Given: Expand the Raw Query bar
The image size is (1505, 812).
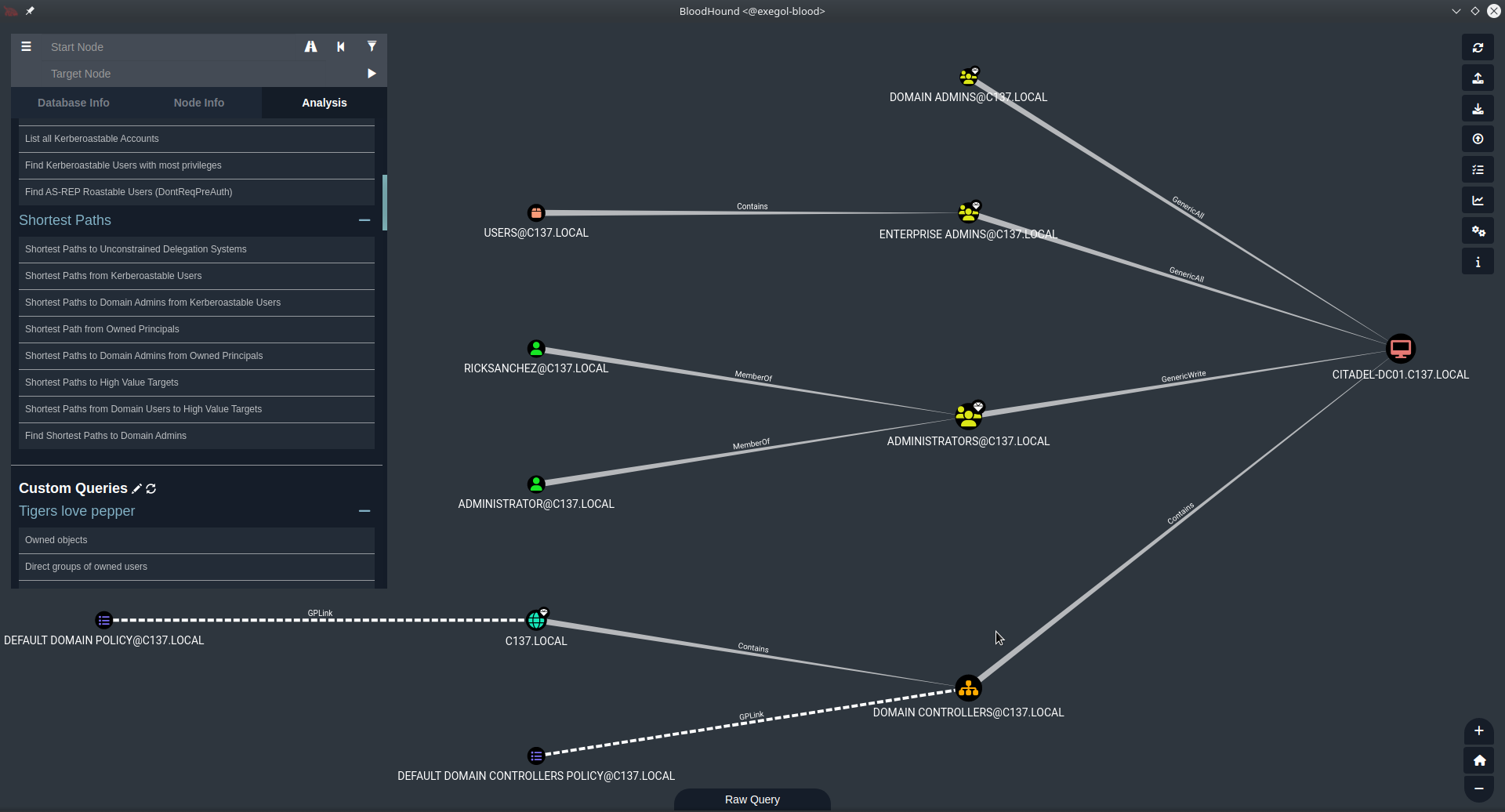Looking at the screenshot, I should point(752,799).
